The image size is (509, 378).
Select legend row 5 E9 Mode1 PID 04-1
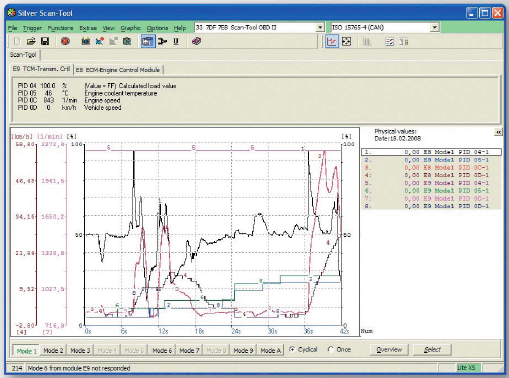432,183
